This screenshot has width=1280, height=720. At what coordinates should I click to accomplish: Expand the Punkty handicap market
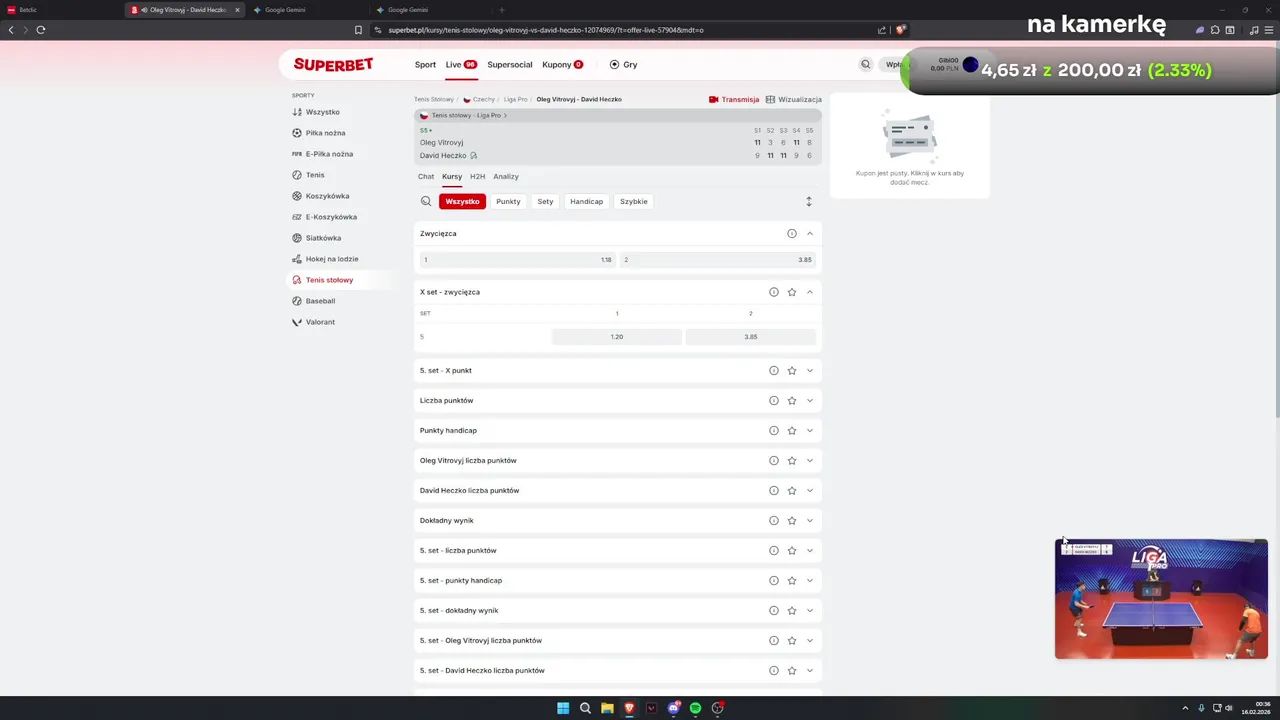pos(810,431)
